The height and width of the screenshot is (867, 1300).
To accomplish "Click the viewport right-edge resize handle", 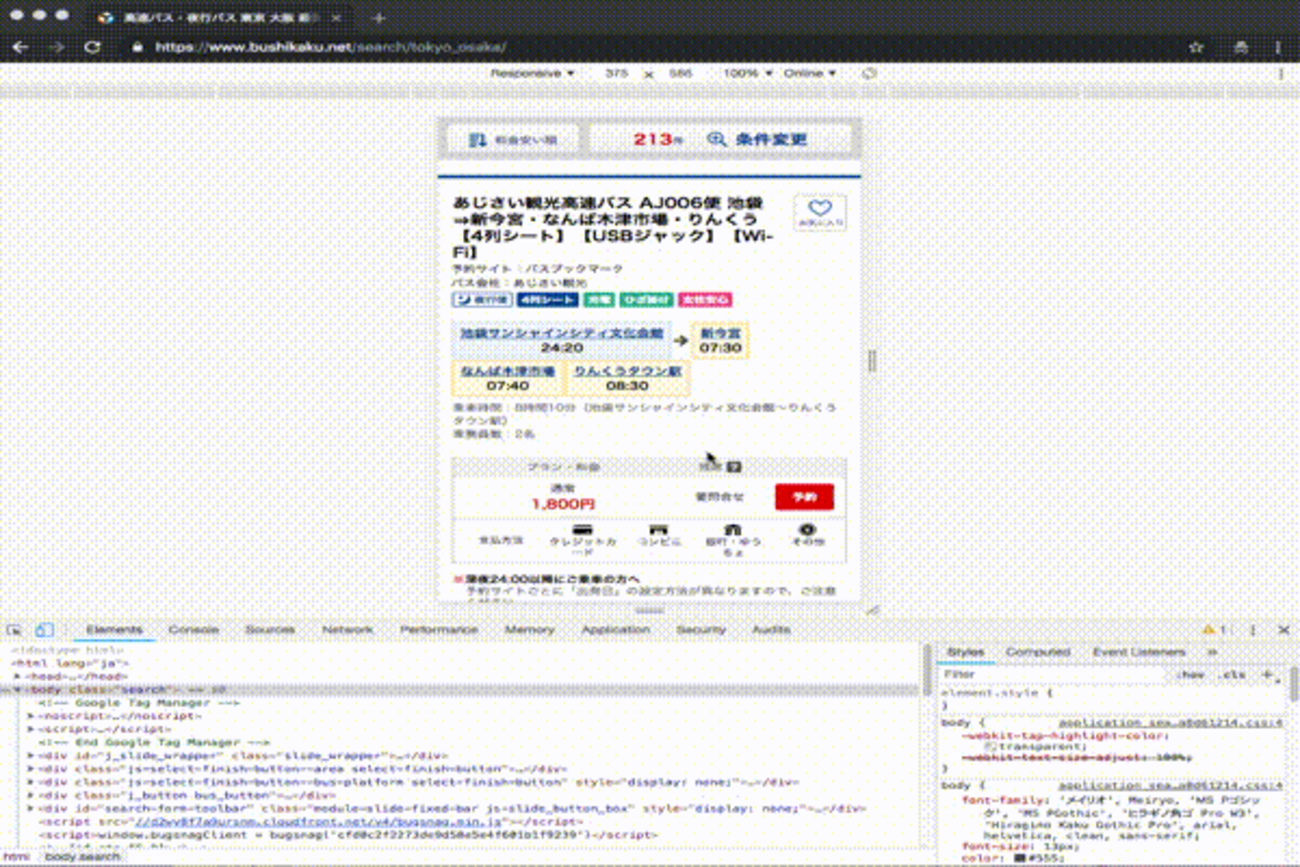I will (871, 361).
